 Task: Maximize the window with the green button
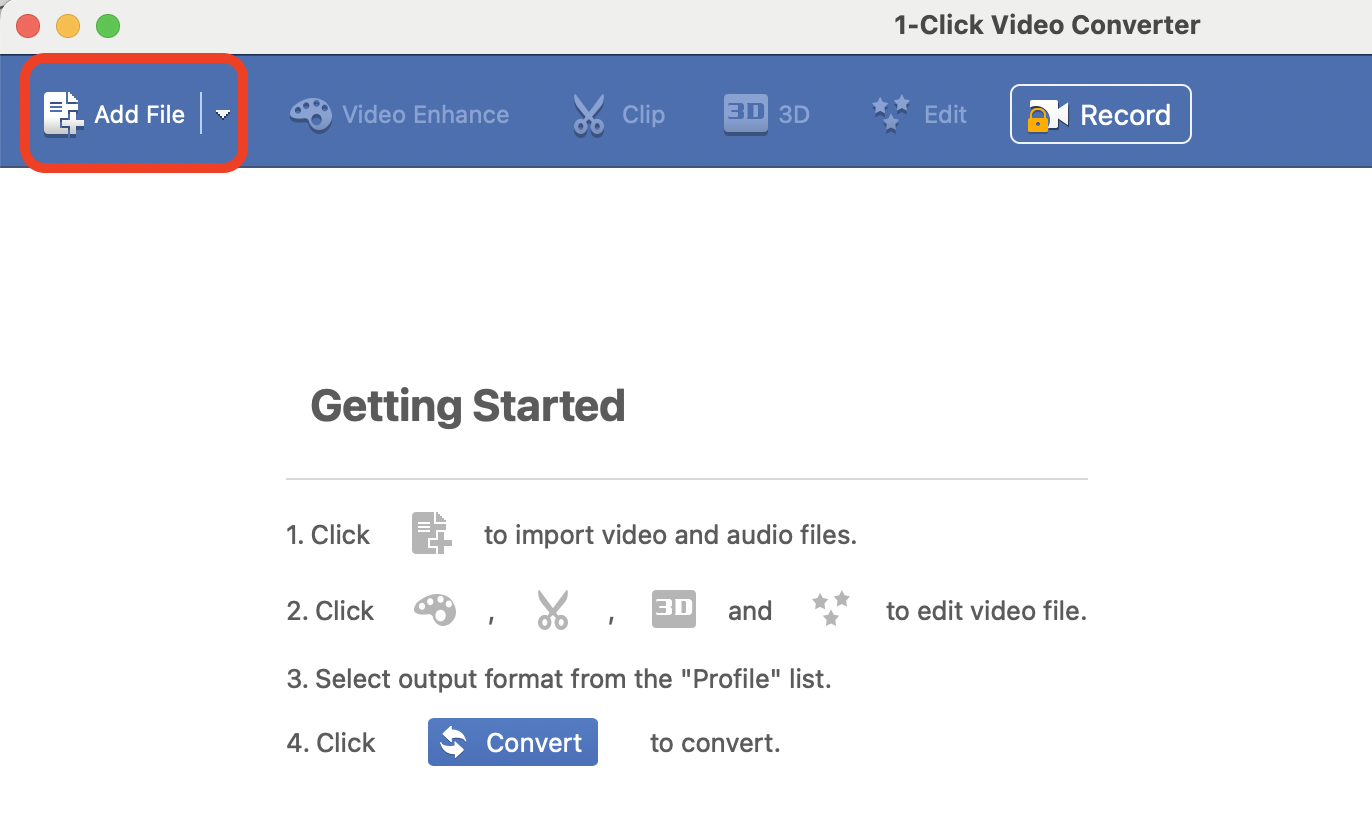tap(107, 26)
